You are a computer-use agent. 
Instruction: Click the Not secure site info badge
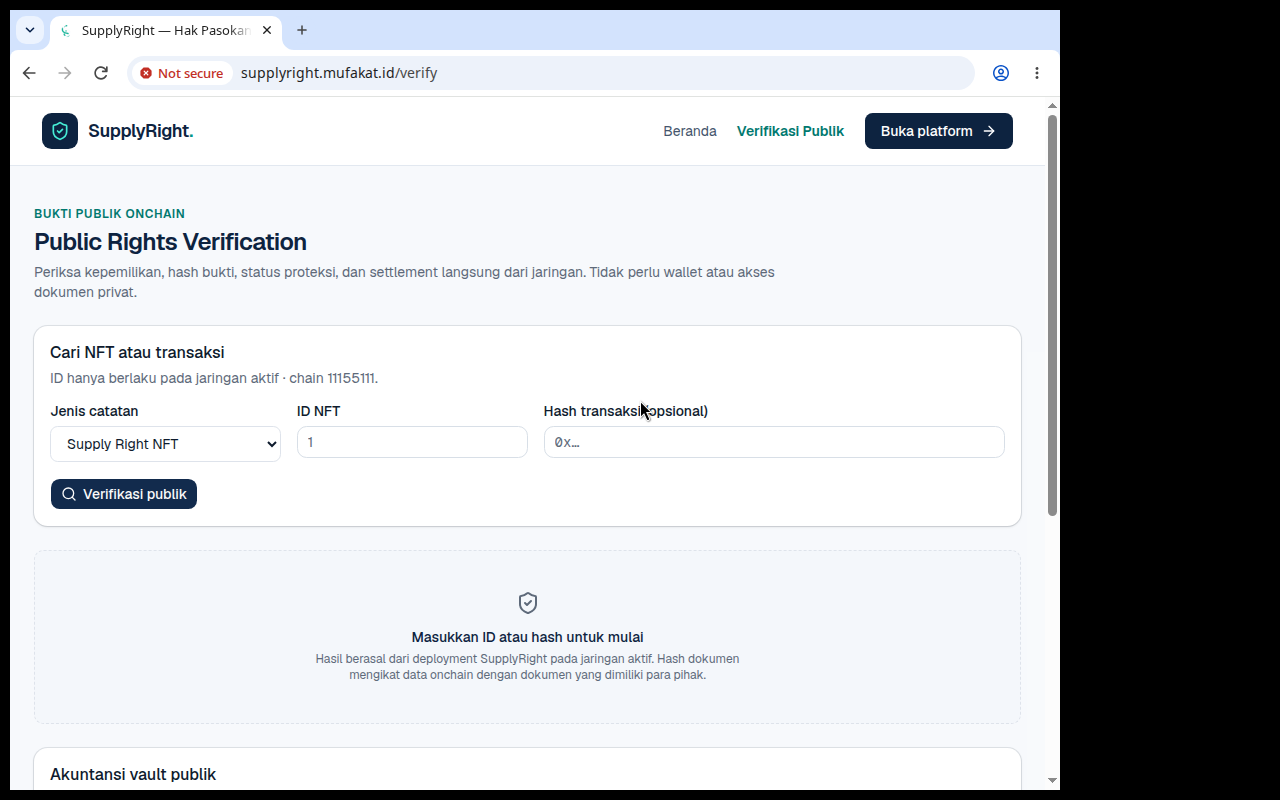[x=181, y=73]
